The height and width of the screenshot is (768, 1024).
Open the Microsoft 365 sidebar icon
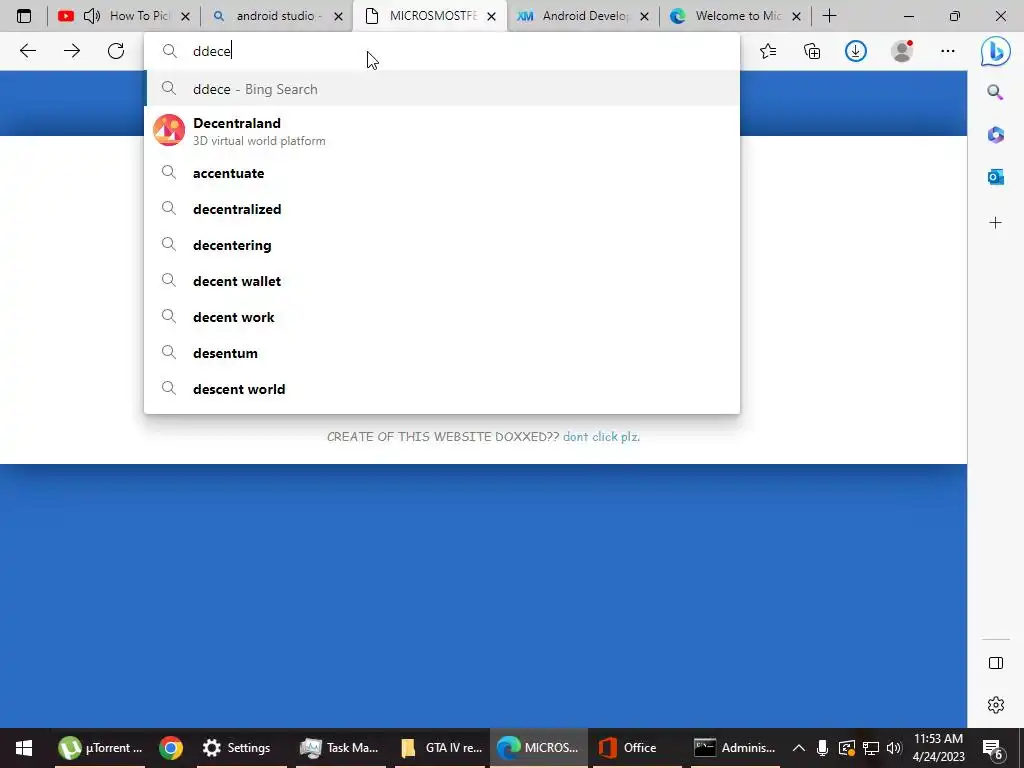click(x=995, y=135)
